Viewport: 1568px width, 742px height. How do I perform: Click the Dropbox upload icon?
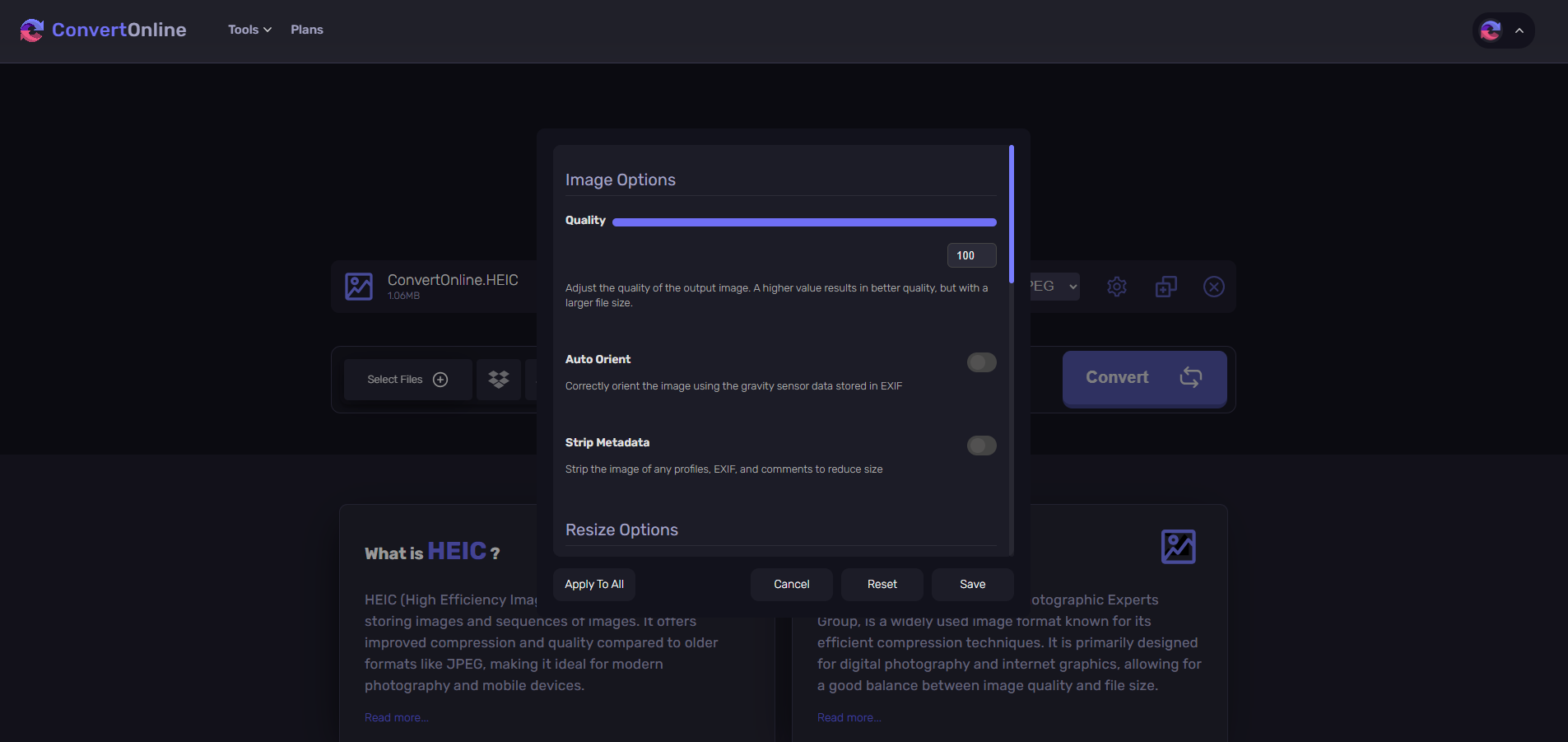pyautogui.click(x=499, y=380)
